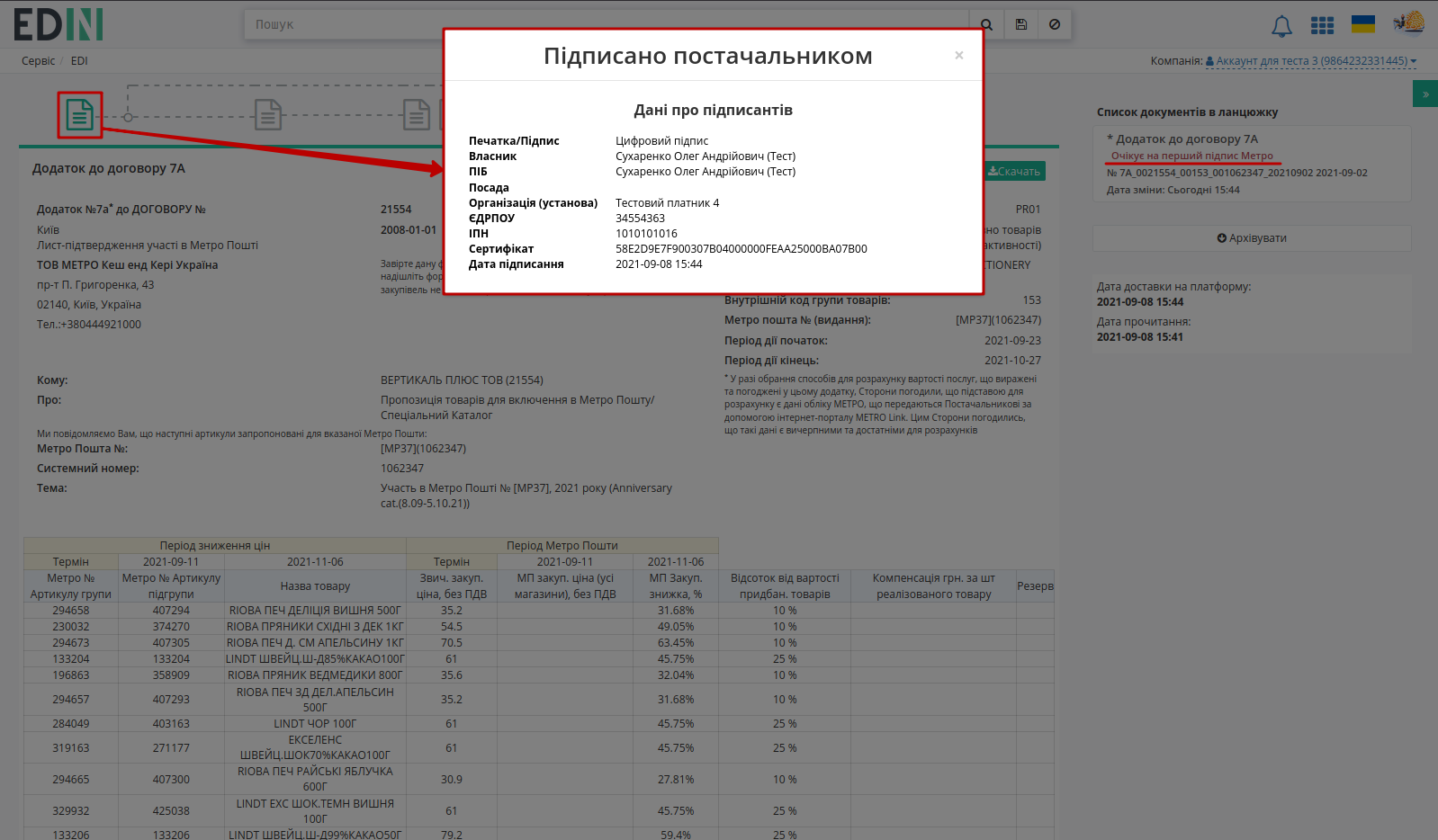1438x840 pixels.
Task: Select the third document icon in chain
Action: 417,115
